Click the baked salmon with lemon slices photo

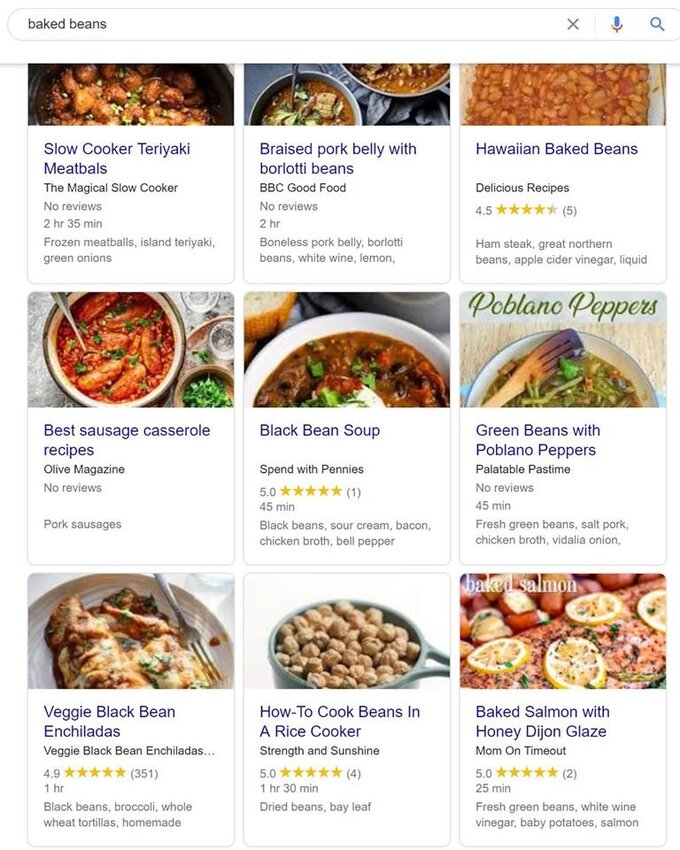[562, 632]
